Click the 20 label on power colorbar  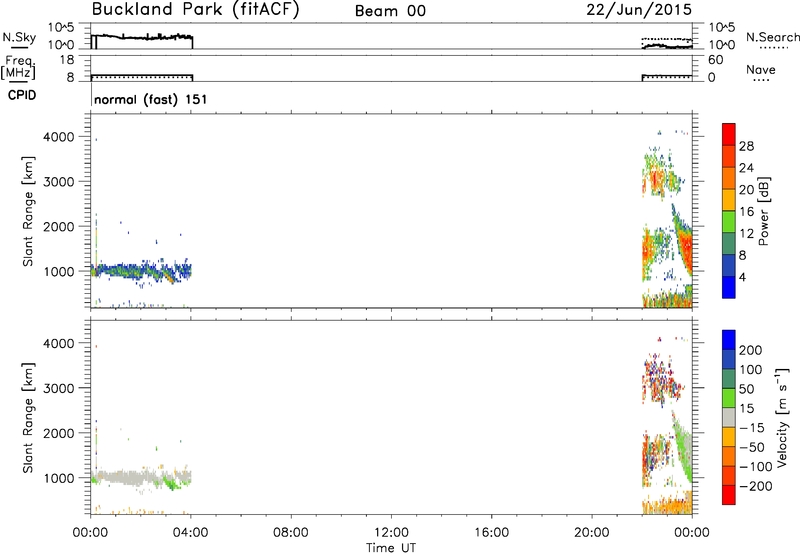coord(746,190)
